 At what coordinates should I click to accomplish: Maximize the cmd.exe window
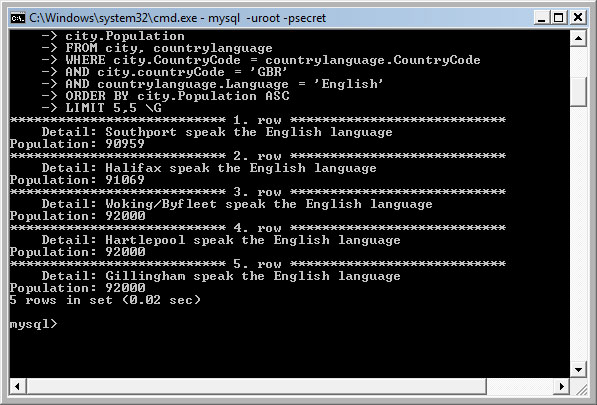[x=559, y=18]
